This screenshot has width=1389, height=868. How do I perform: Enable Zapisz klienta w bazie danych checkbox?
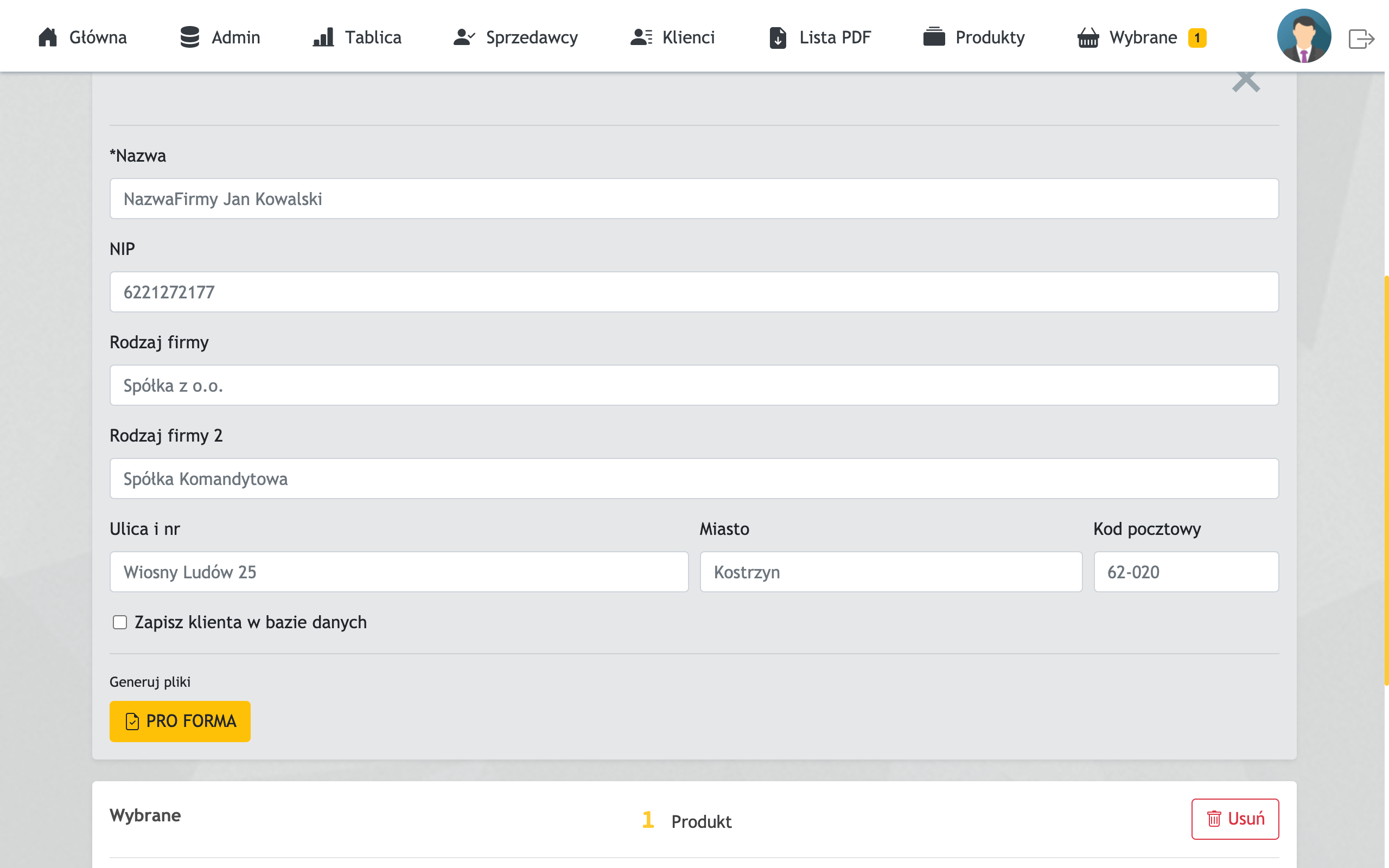click(x=120, y=622)
